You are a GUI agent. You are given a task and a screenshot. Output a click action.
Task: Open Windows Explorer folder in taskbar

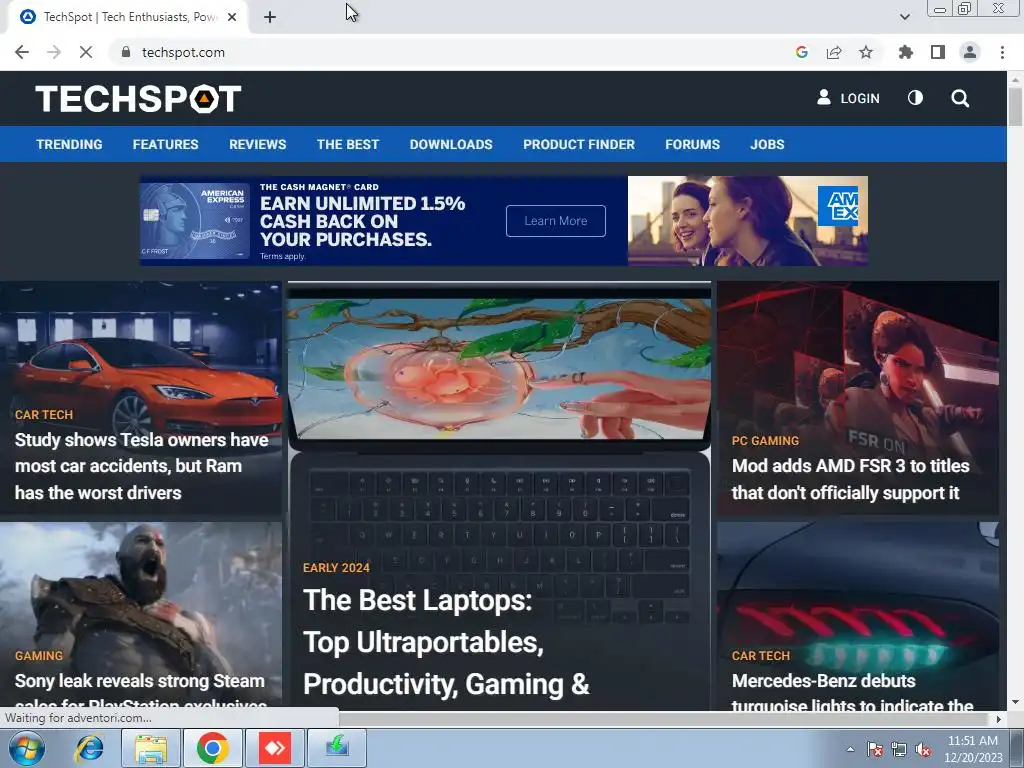pos(151,748)
